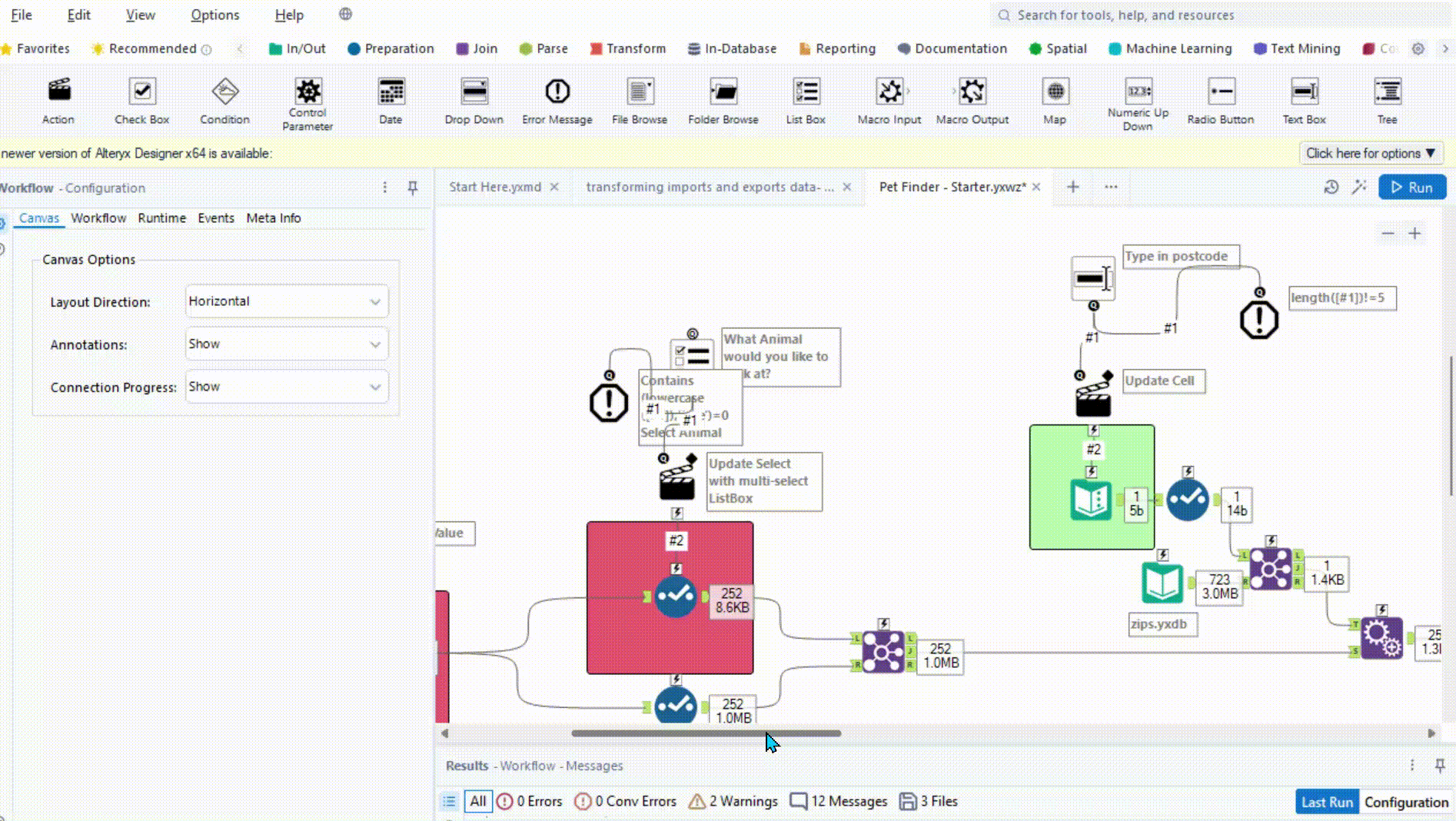Pin the Results panel
The image size is (1456, 821).
click(x=1440, y=765)
